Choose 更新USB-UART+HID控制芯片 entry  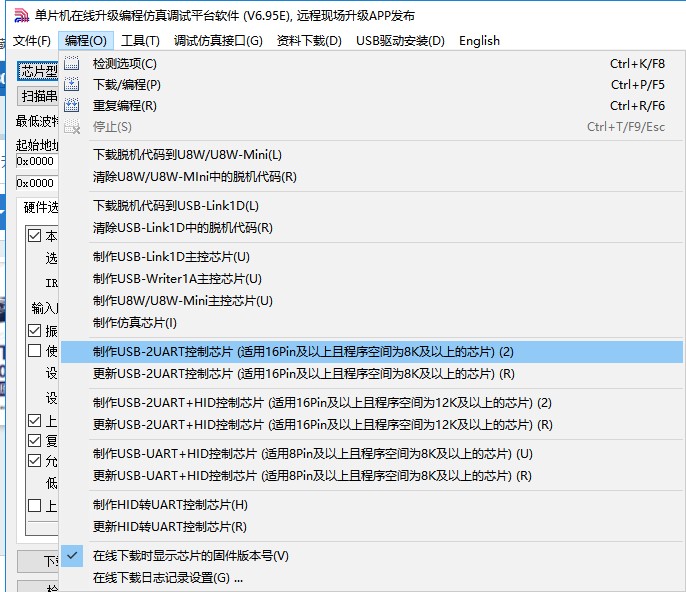pos(372,476)
